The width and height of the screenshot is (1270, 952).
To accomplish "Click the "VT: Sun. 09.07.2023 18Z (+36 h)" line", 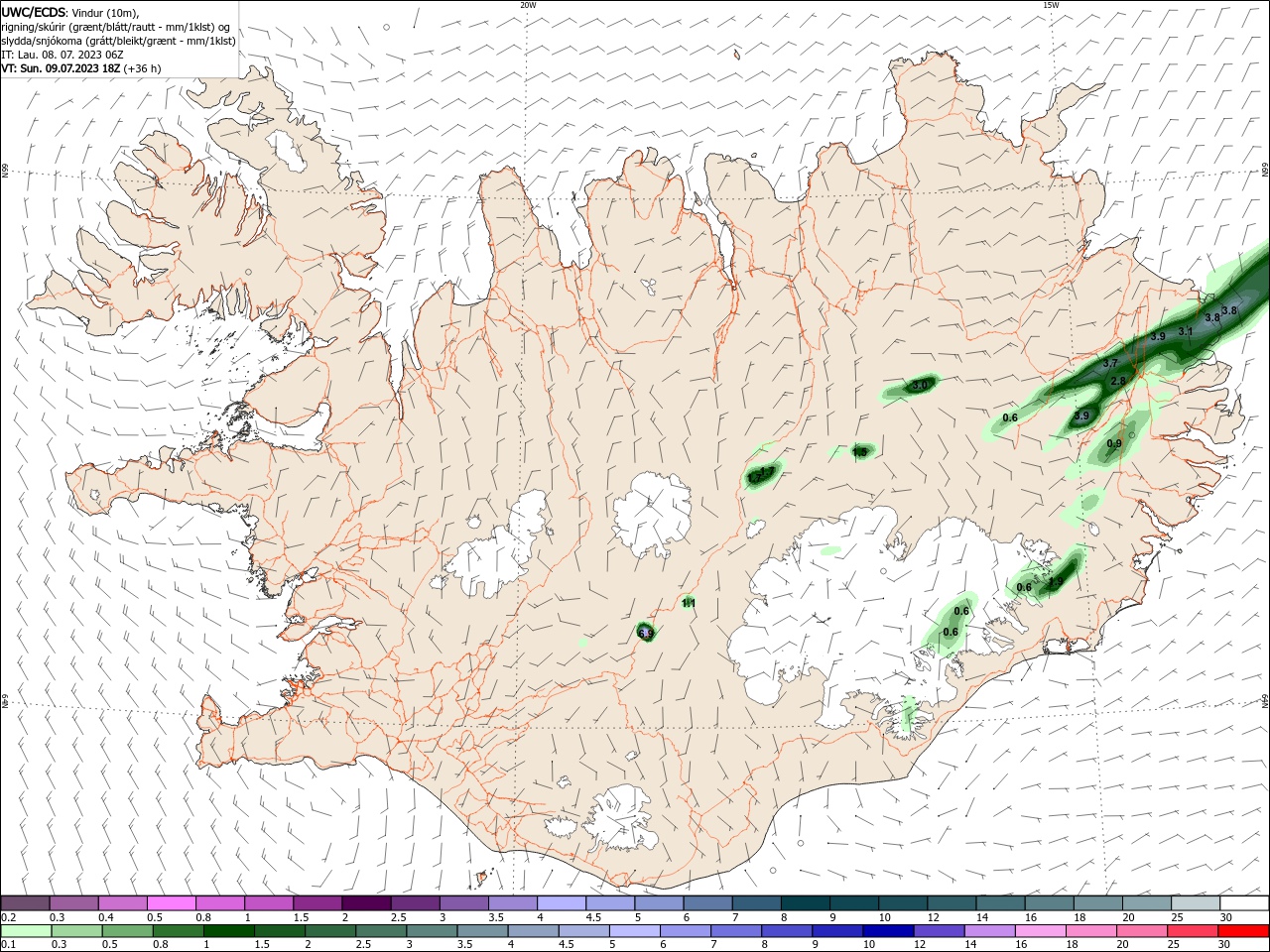I will [81, 68].
